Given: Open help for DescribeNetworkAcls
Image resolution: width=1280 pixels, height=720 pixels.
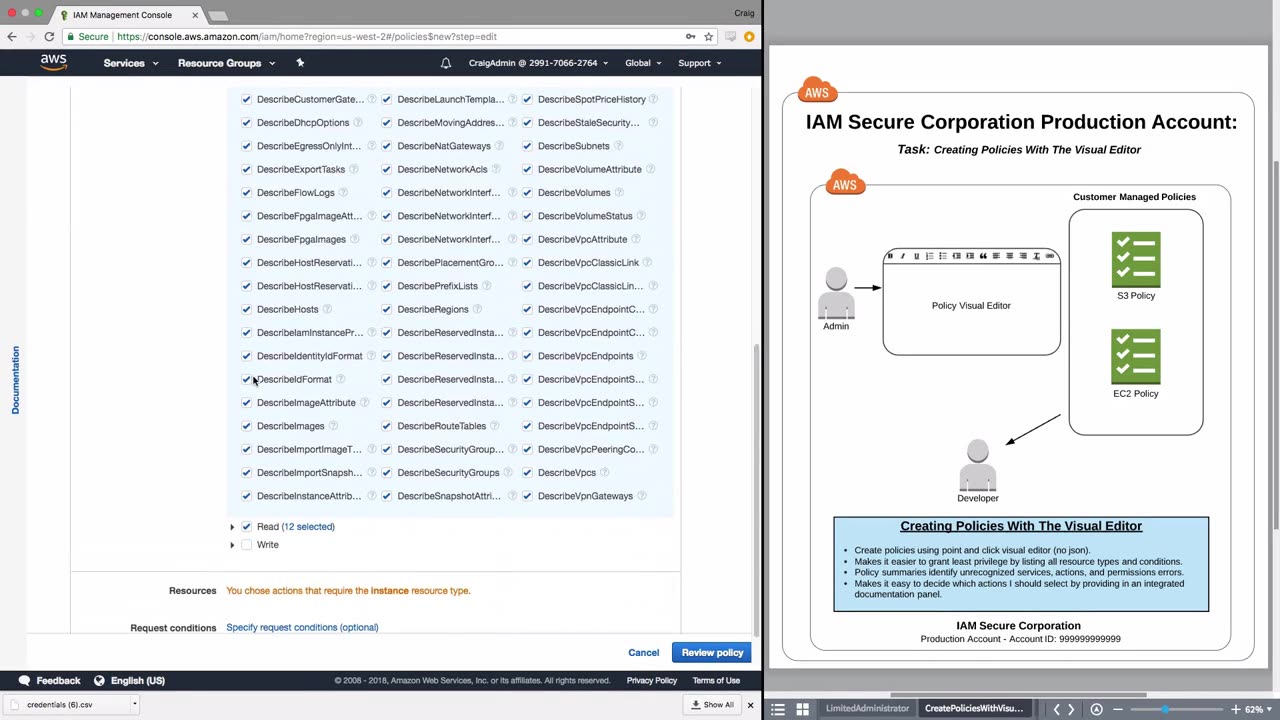Looking at the screenshot, I should pos(496,169).
